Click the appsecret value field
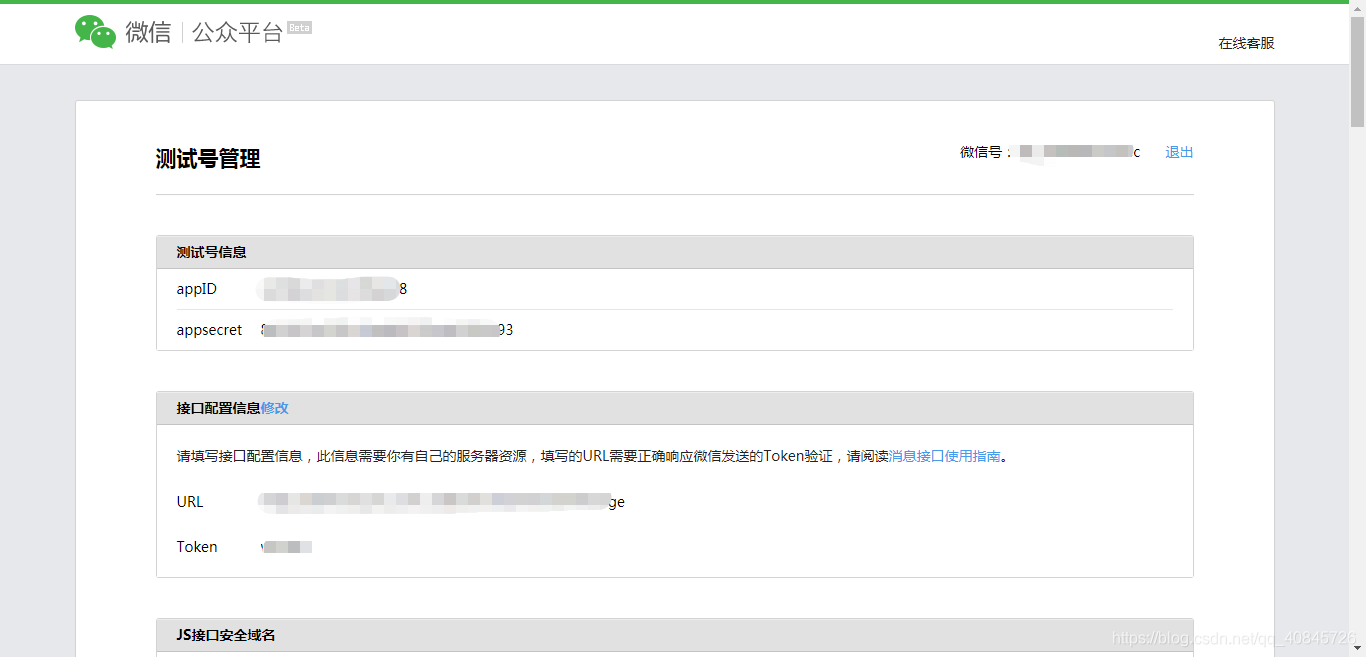The height and width of the screenshot is (657, 1366). pyautogui.click(x=385, y=329)
